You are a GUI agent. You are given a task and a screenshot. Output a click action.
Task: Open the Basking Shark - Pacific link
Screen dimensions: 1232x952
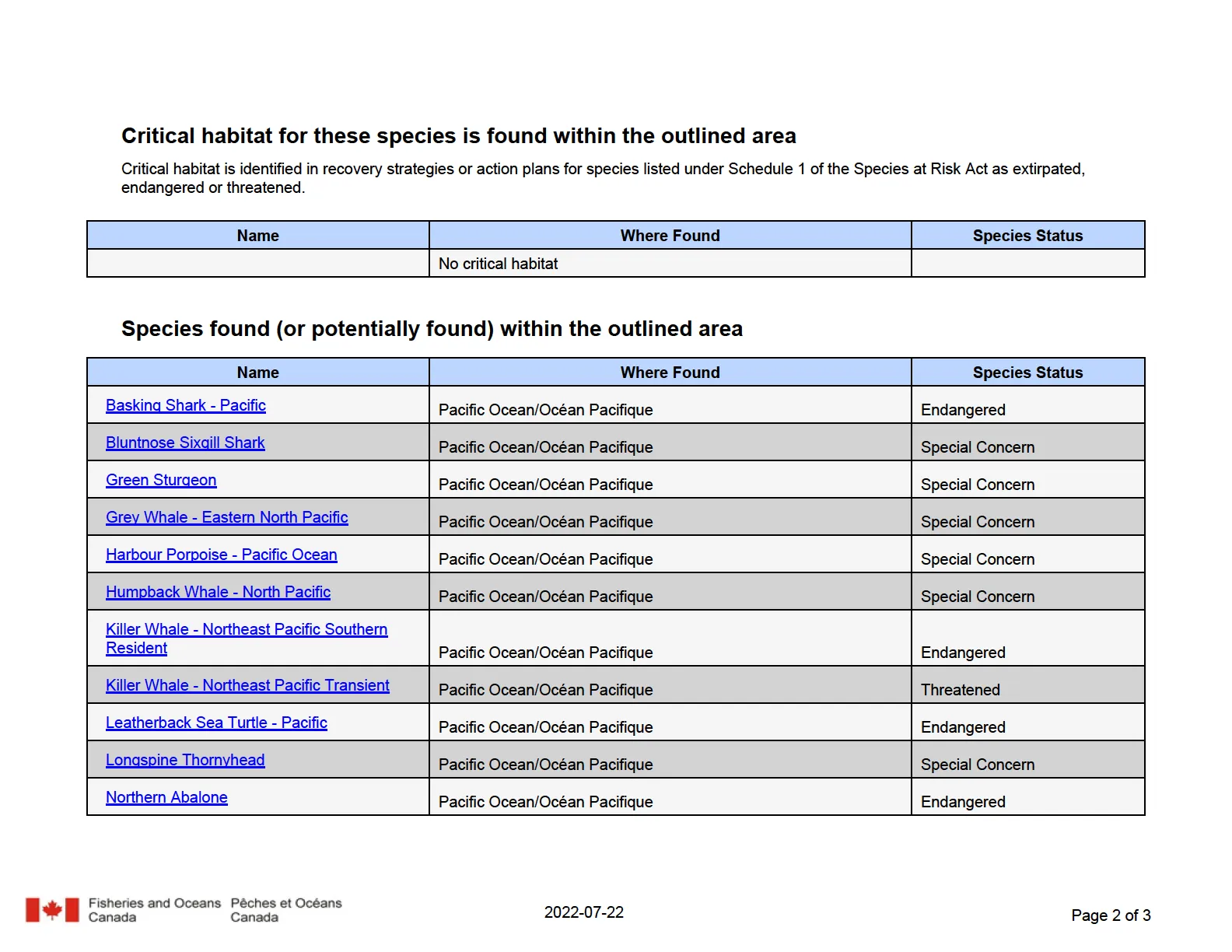pos(185,405)
